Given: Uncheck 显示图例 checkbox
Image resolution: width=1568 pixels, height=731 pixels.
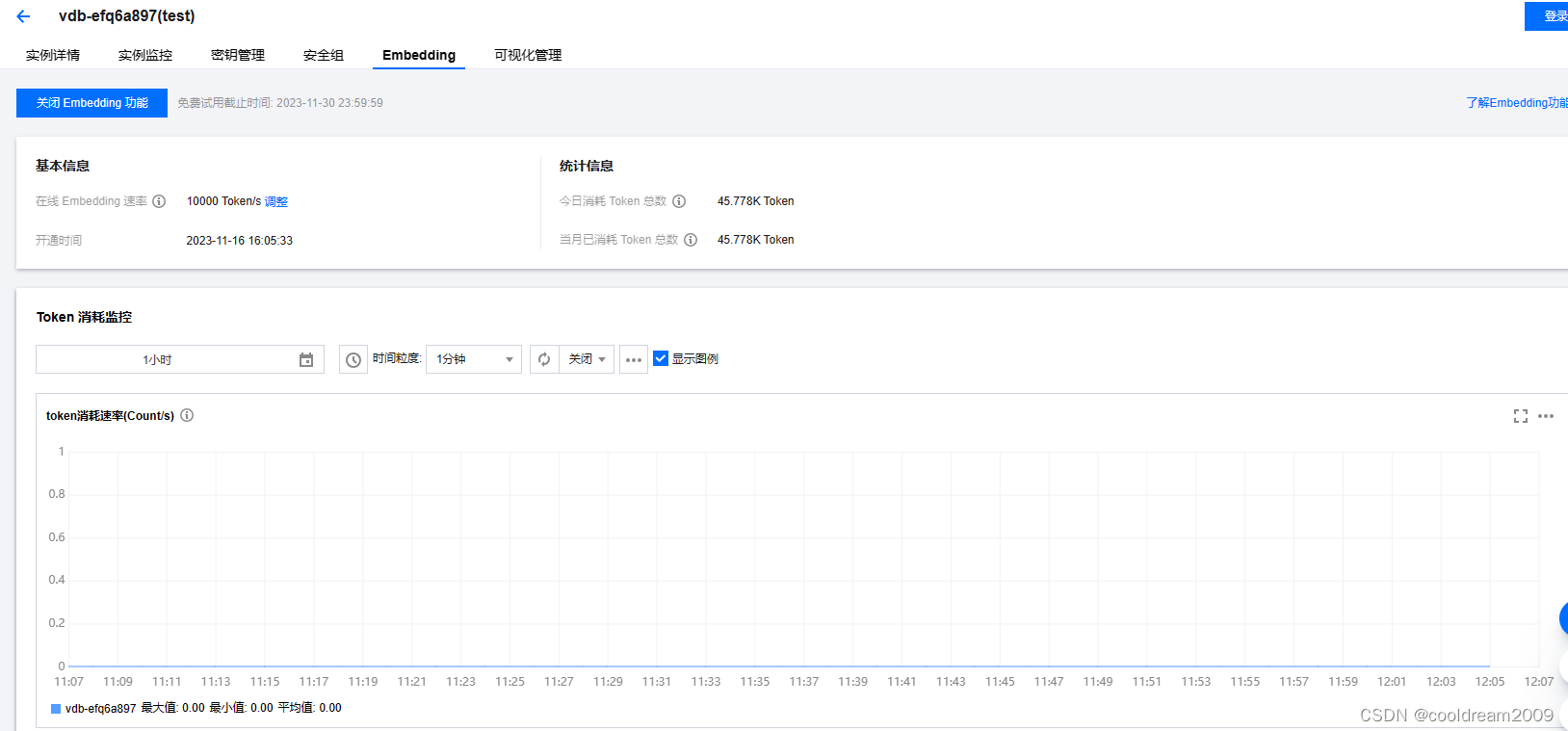Looking at the screenshot, I should [661, 358].
